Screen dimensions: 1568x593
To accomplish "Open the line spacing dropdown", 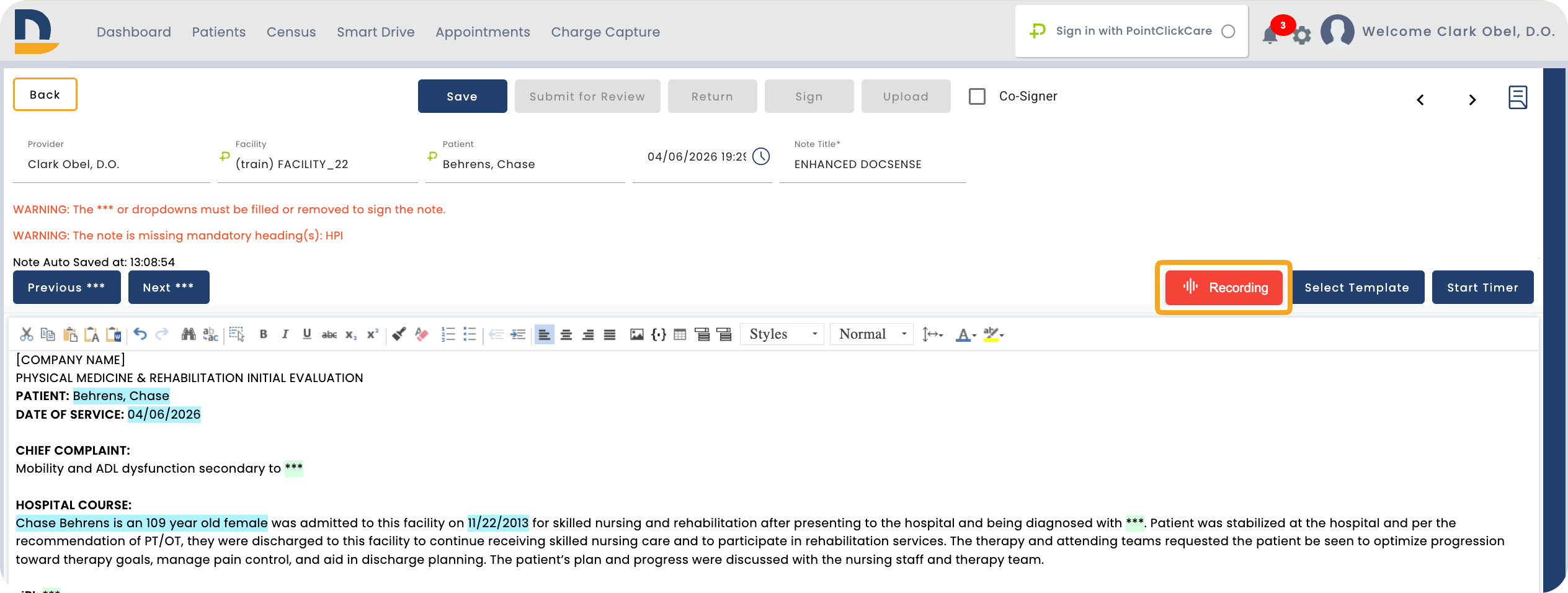I will click(x=932, y=334).
